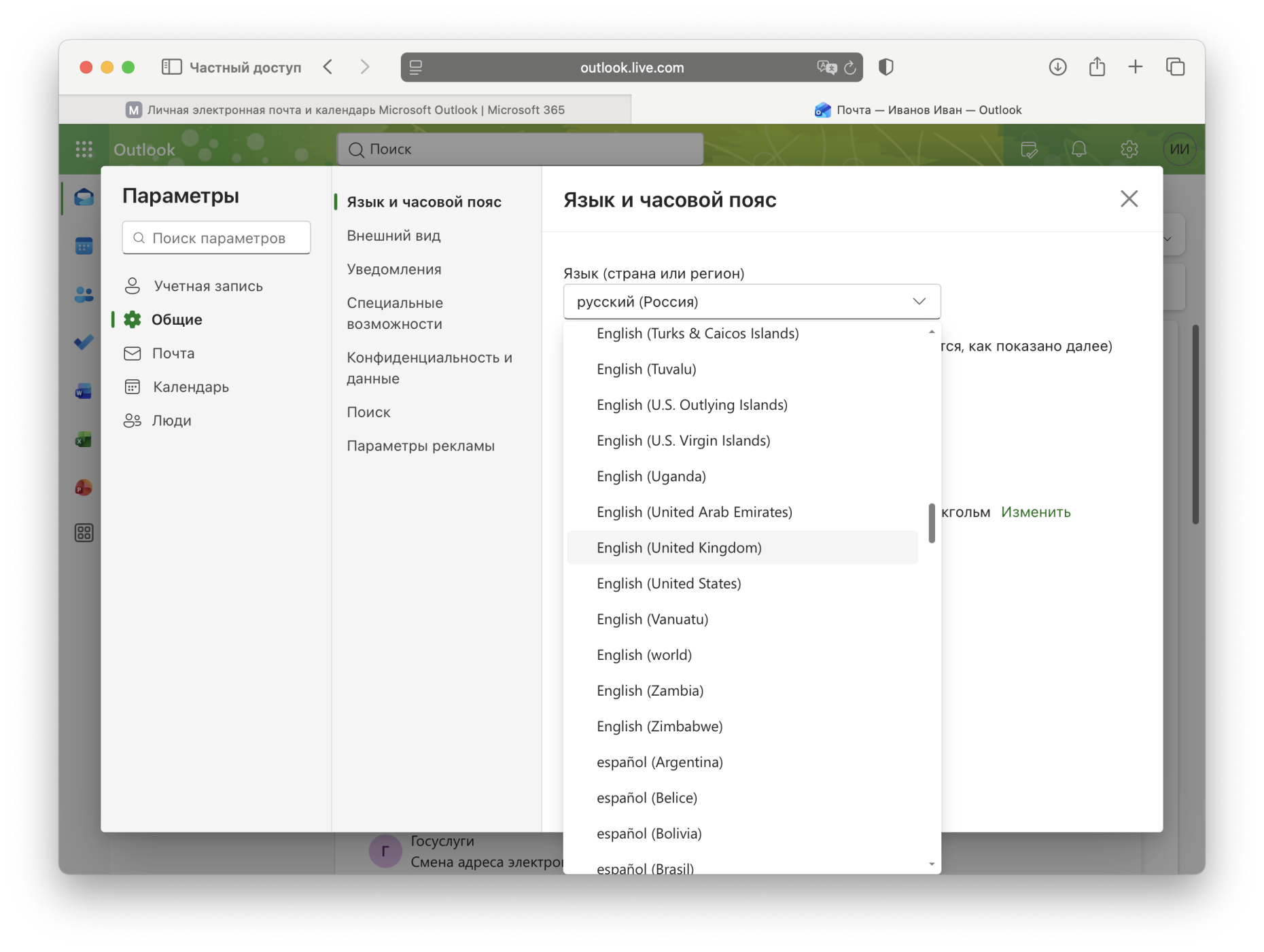Pick English (U.S. Outlying Islands)
The image size is (1264, 952).
(x=743, y=405)
